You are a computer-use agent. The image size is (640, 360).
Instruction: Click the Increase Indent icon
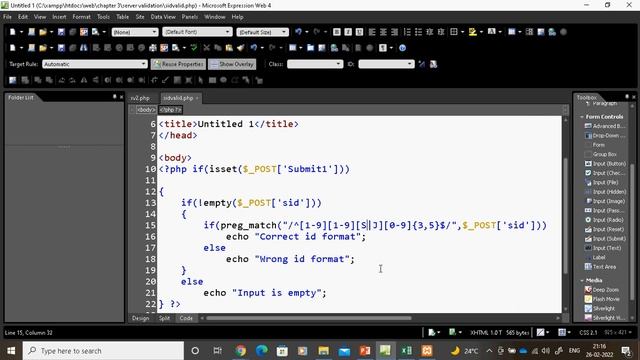pyautogui.click(x=441, y=32)
